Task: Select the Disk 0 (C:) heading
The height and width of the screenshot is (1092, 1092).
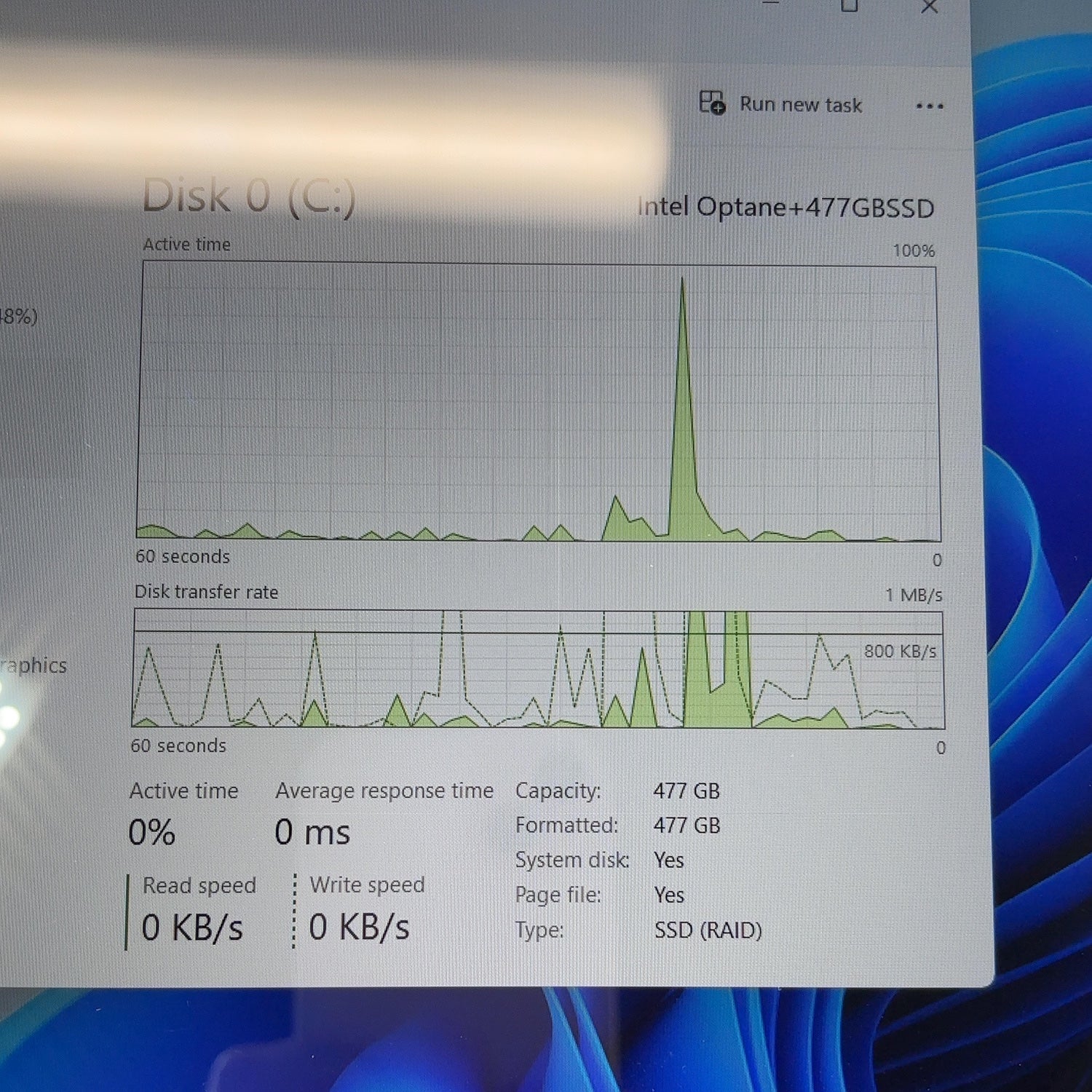Action: click(x=248, y=197)
